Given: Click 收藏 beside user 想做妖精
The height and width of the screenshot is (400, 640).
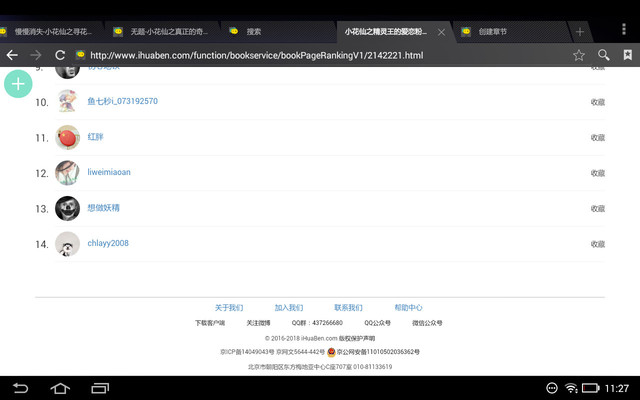Looking at the screenshot, I should 597,208.
